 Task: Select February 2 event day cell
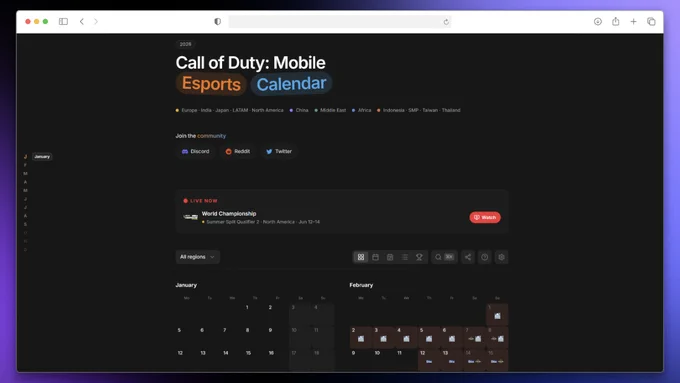coord(361,337)
